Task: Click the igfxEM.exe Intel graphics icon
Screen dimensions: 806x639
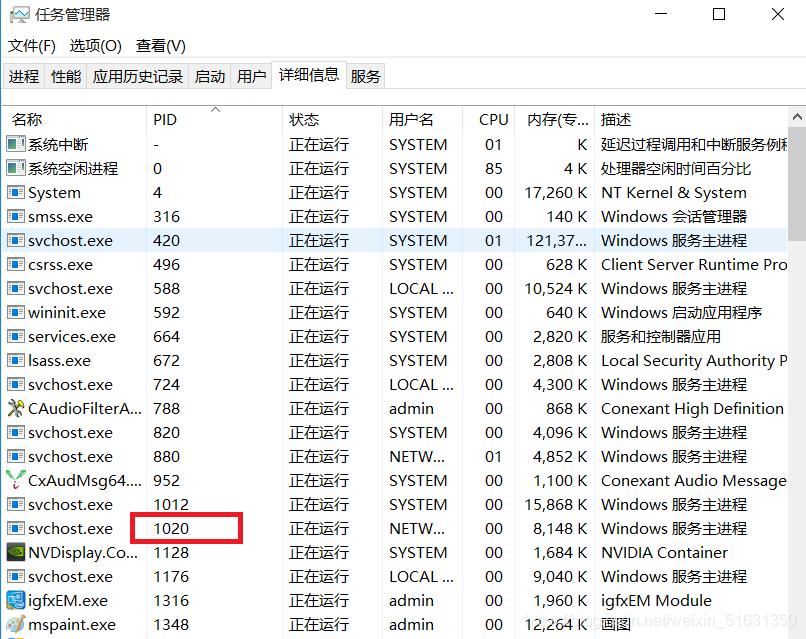Action: pyautogui.click(x=16, y=600)
